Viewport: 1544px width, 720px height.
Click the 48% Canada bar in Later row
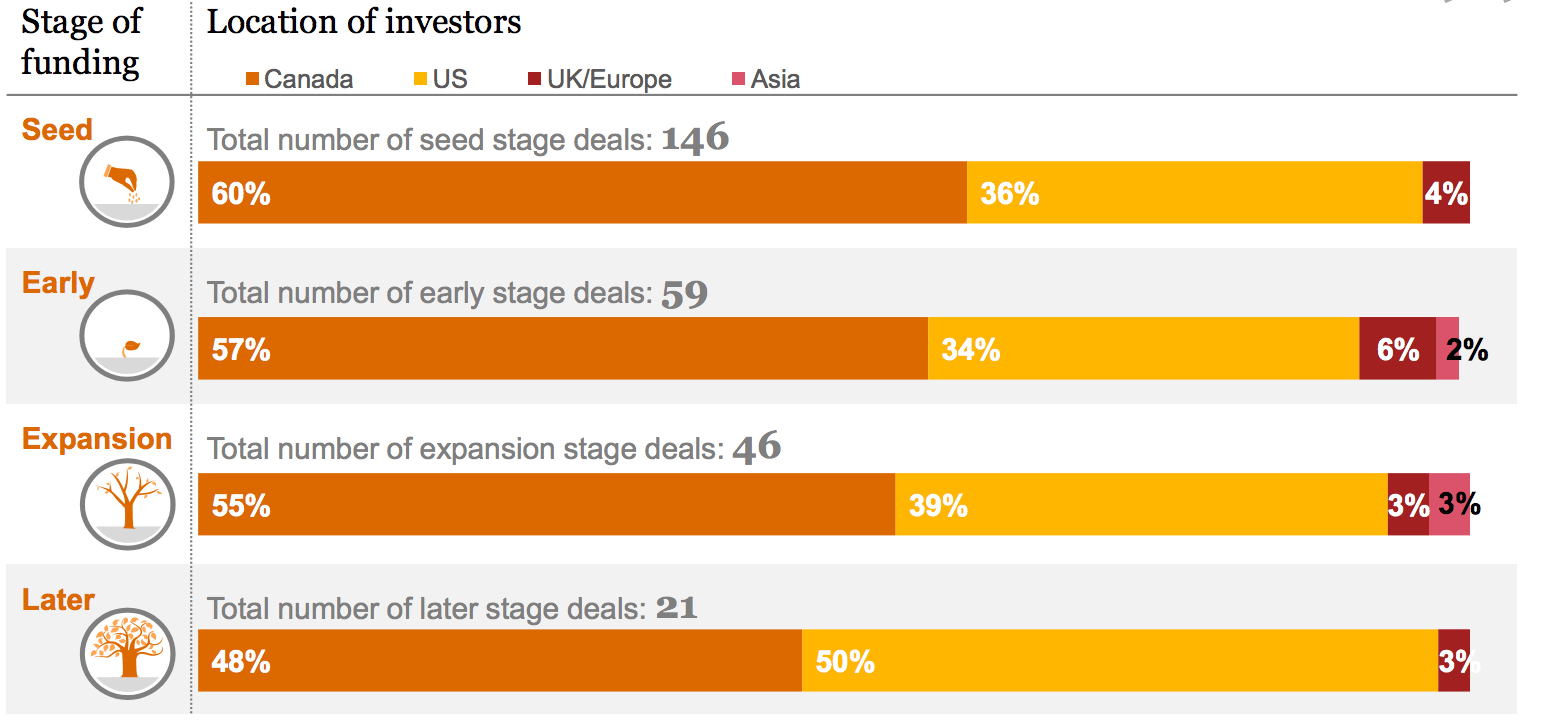coord(500,660)
